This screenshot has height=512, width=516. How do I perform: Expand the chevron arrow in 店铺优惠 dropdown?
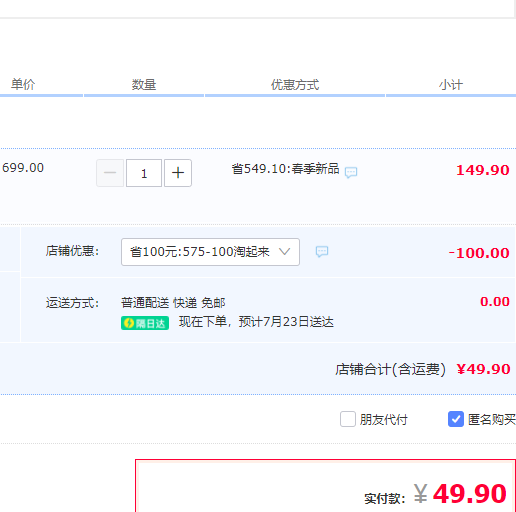coord(284,251)
